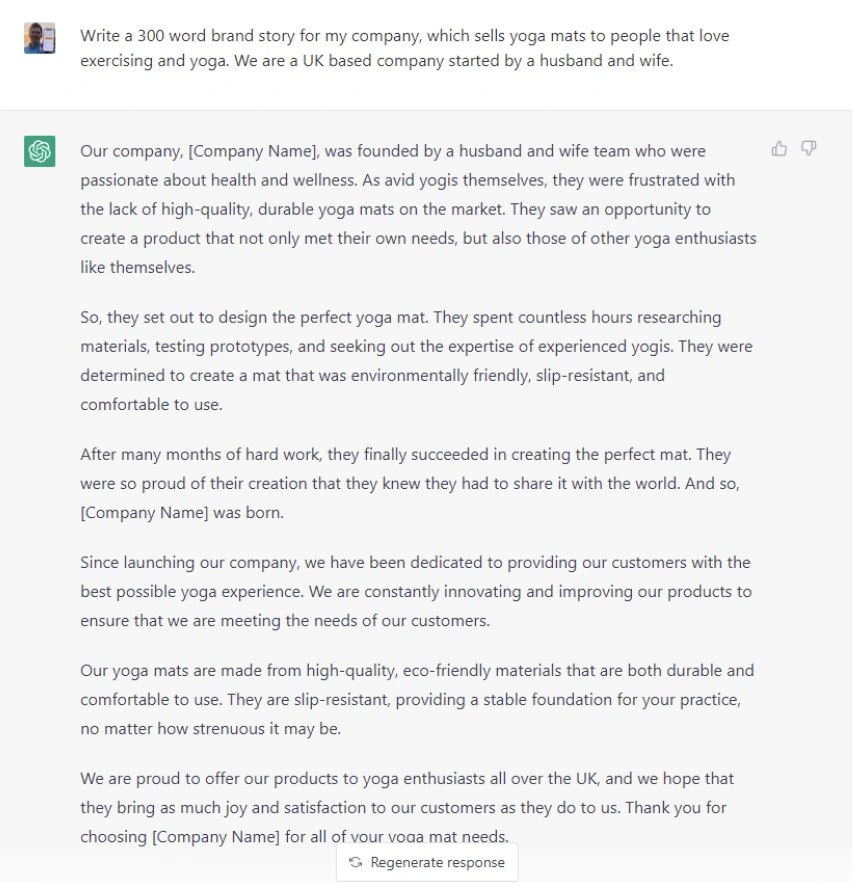Click Regenerate response to get a new answer
The image size is (854, 888).
click(426, 863)
